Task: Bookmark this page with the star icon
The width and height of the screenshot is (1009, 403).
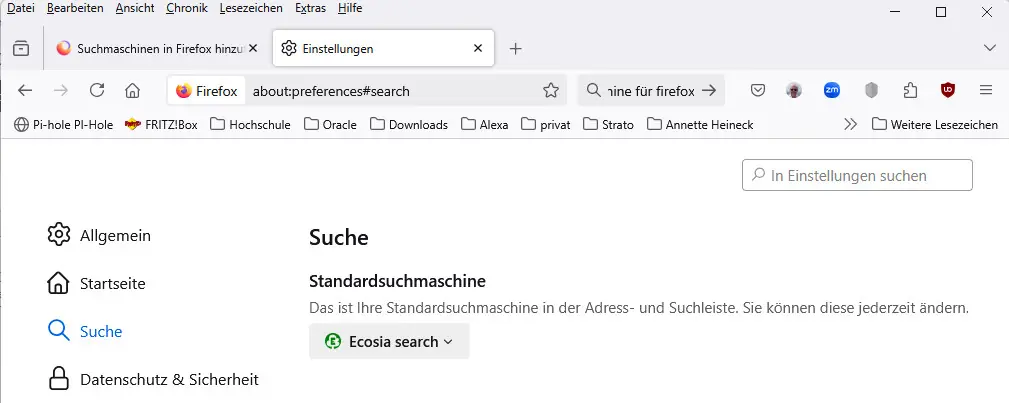Action: [x=551, y=91]
